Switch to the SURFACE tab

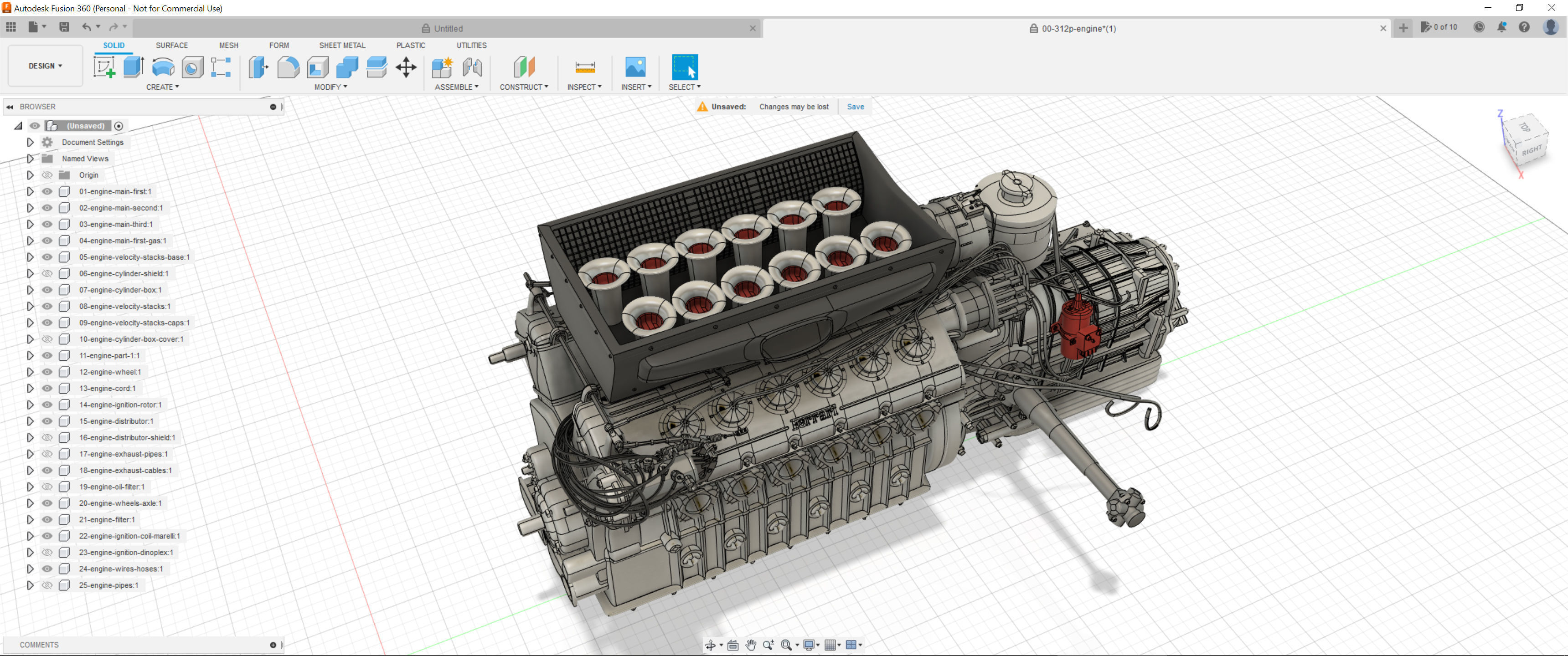coord(172,46)
